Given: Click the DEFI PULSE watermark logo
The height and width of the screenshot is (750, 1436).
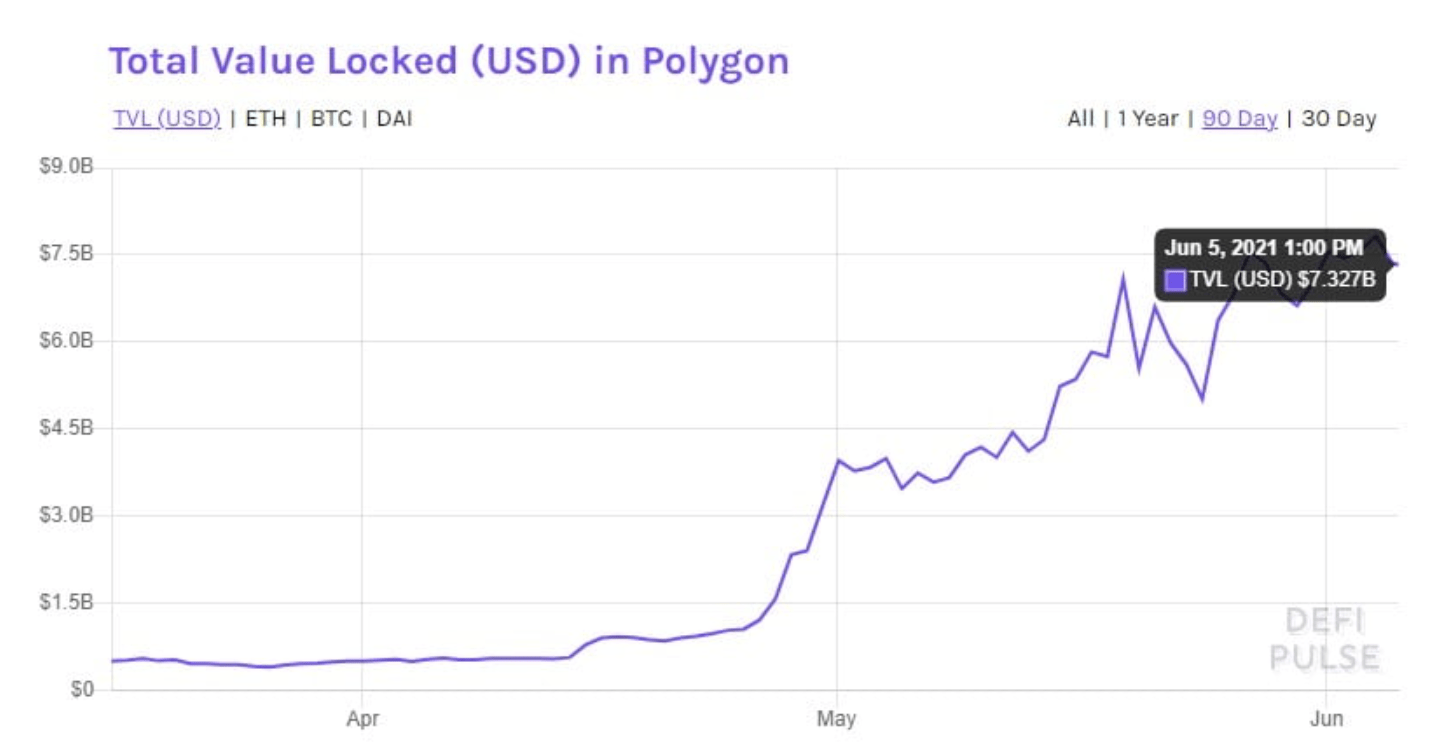Looking at the screenshot, I should 1325,639.
